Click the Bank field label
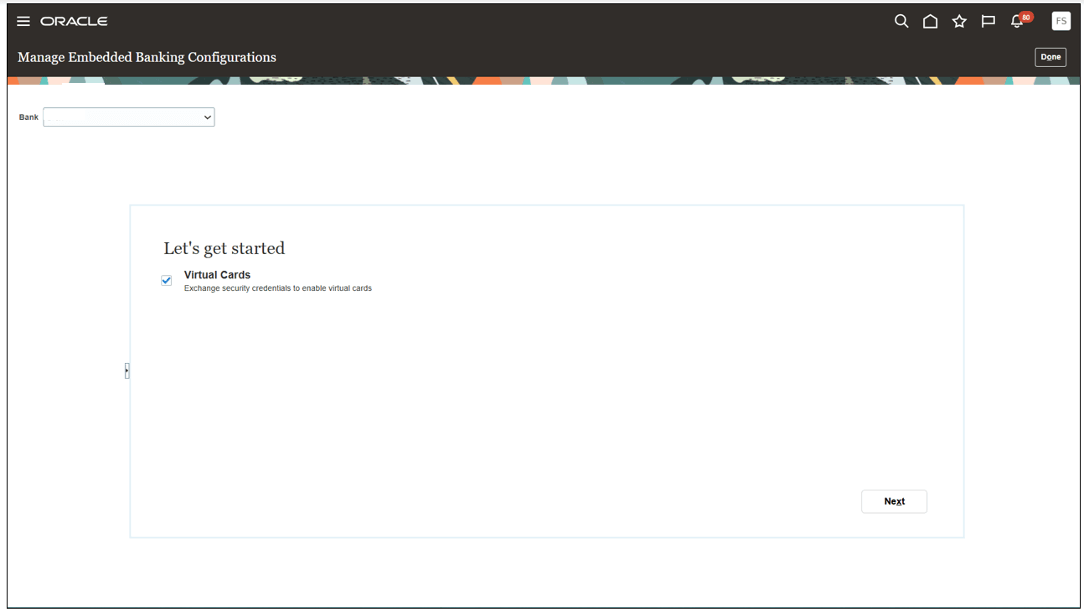 click(x=28, y=118)
